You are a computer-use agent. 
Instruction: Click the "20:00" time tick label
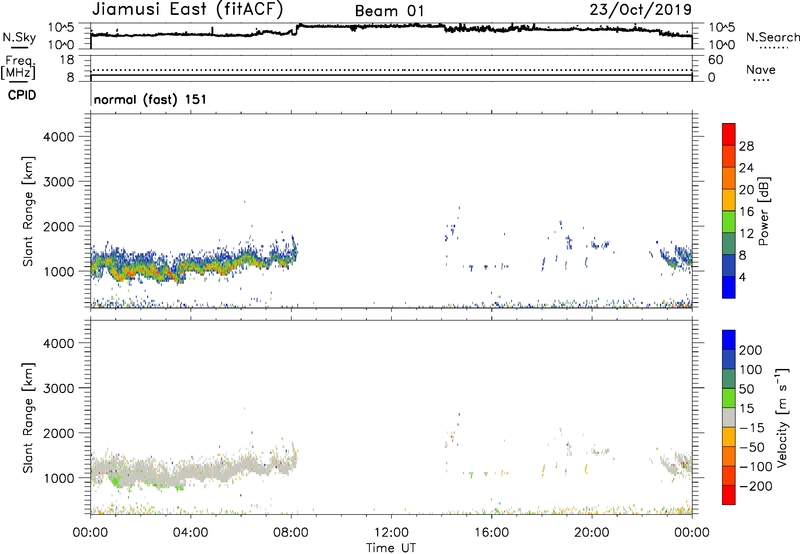coord(591,533)
